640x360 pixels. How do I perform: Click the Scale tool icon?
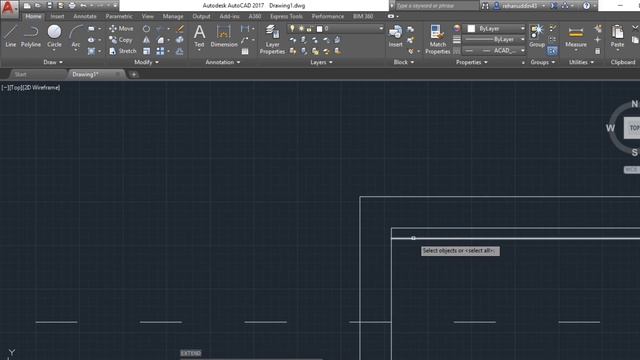click(x=146, y=51)
